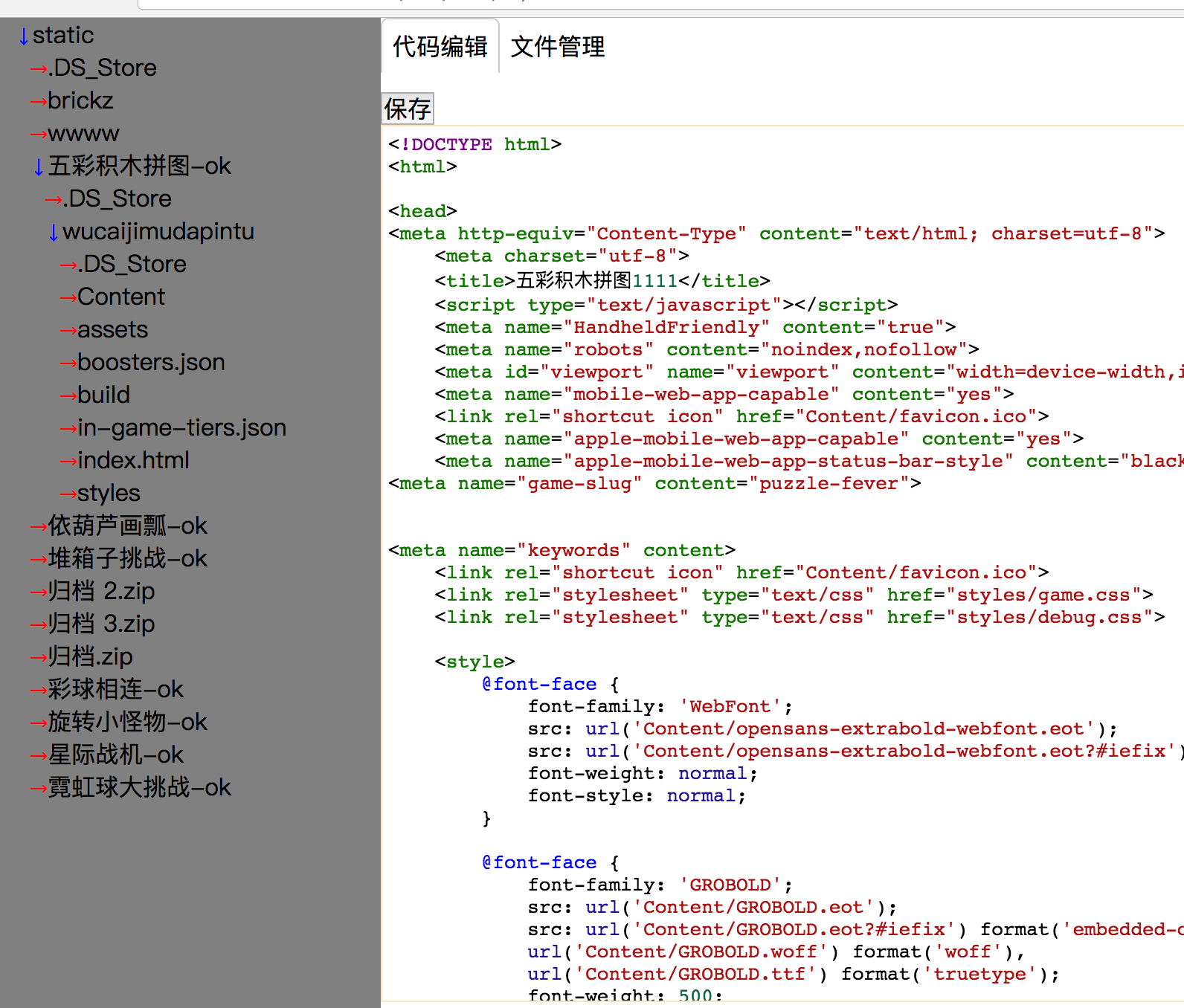Image resolution: width=1184 pixels, height=1008 pixels.
Task: Click the robots noindex meta line
Action: pos(707,350)
